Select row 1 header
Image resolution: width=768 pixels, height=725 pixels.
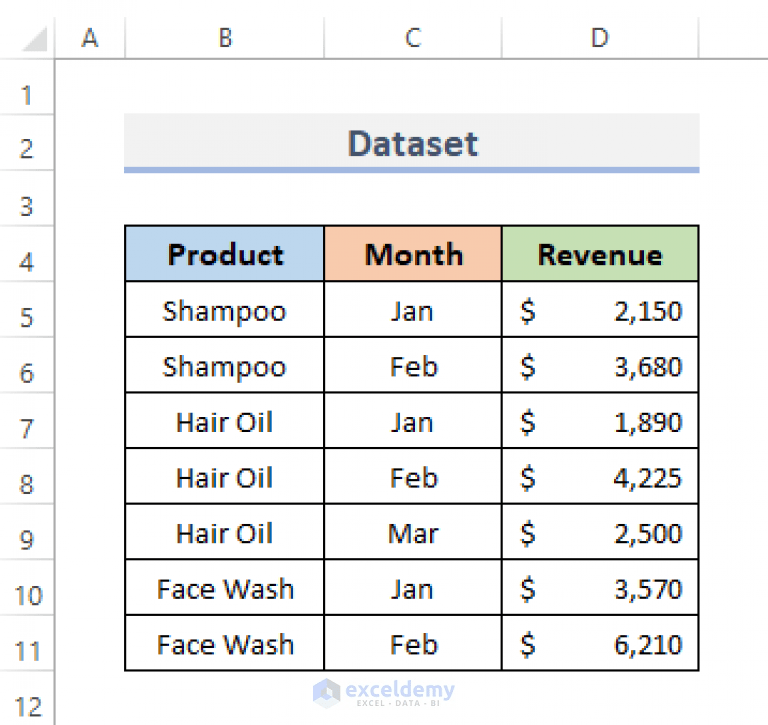tap(26, 88)
